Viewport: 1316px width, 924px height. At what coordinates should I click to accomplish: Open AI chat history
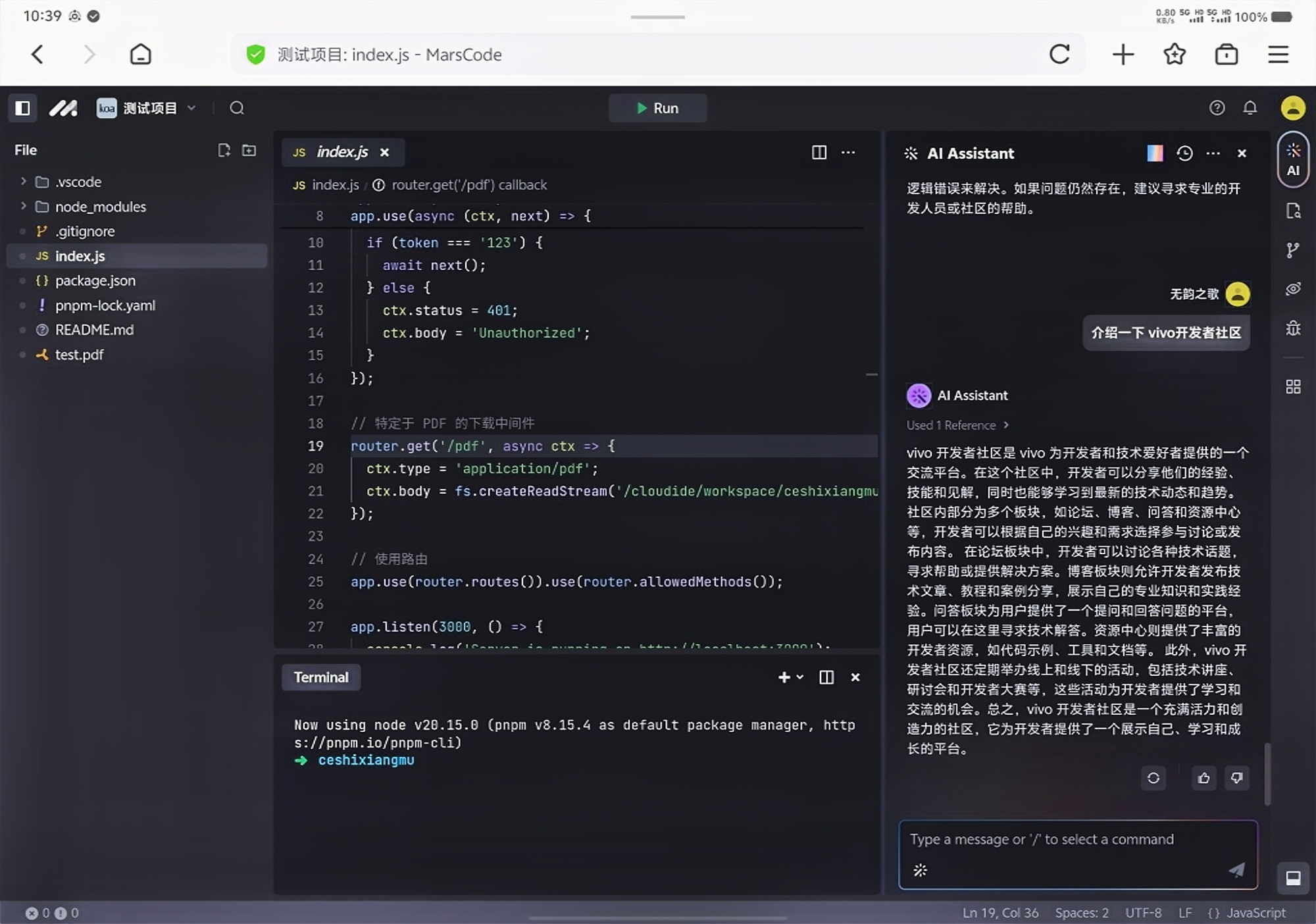click(1184, 153)
